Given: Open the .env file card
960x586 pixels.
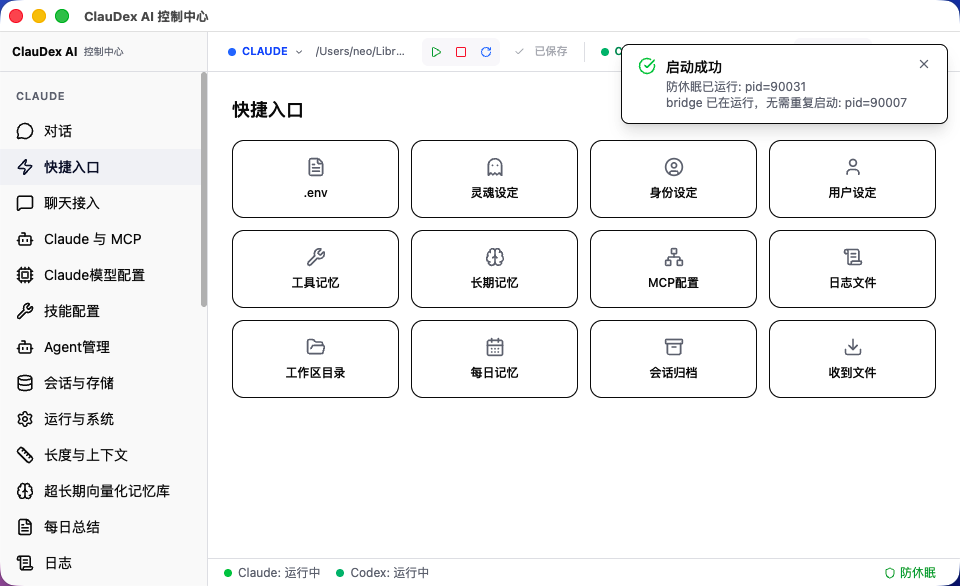Looking at the screenshot, I should tap(315, 179).
